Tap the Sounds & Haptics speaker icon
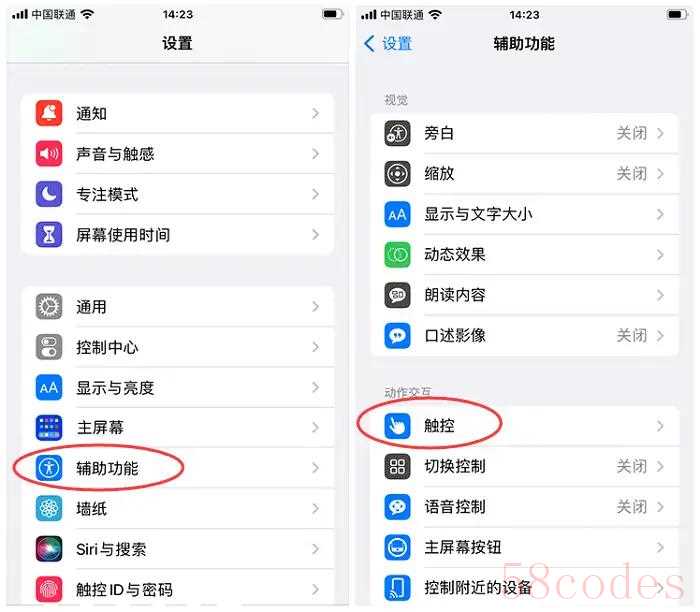This screenshot has width=700, height=612. click(x=49, y=154)
